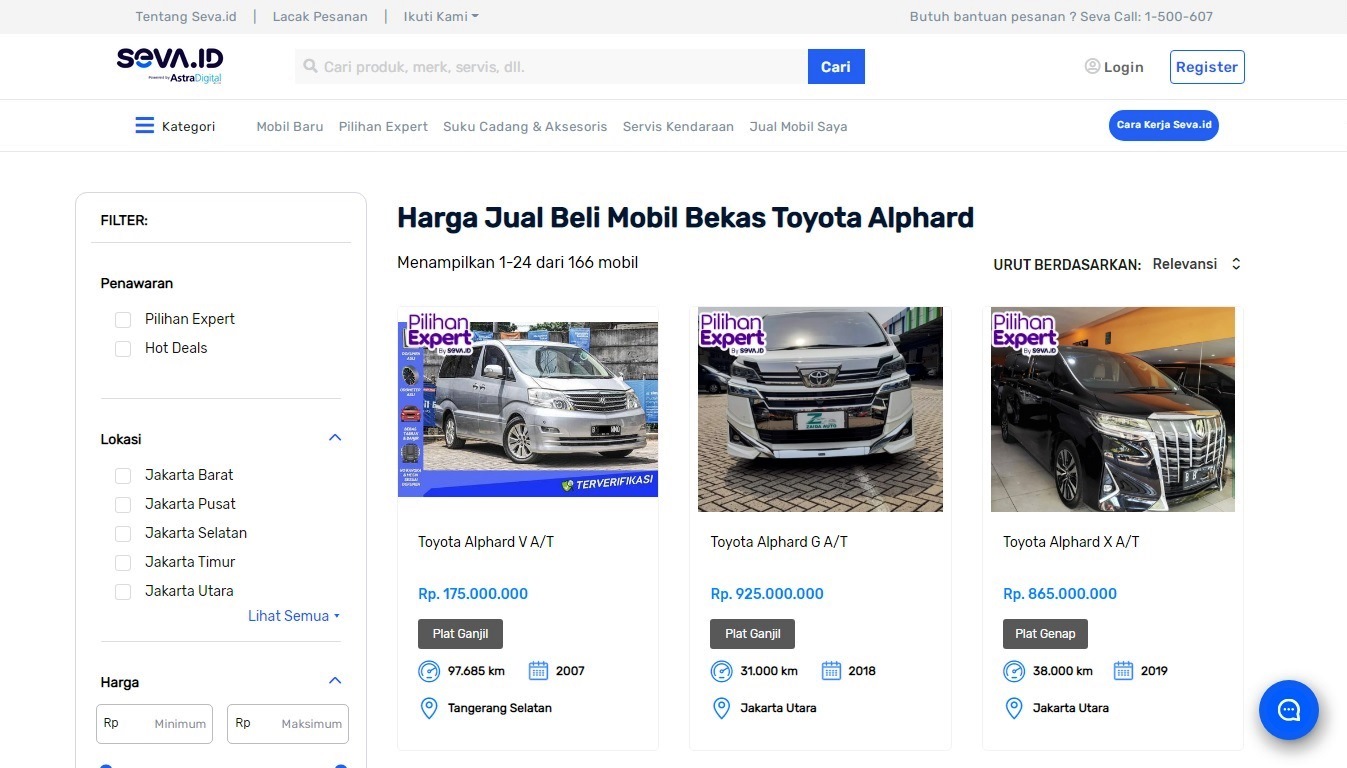Image resolution: width=1347 pixels, height=768 pixels.
Task: Click price Rp. 925.000.000
Action: click(x=767, y=594)
